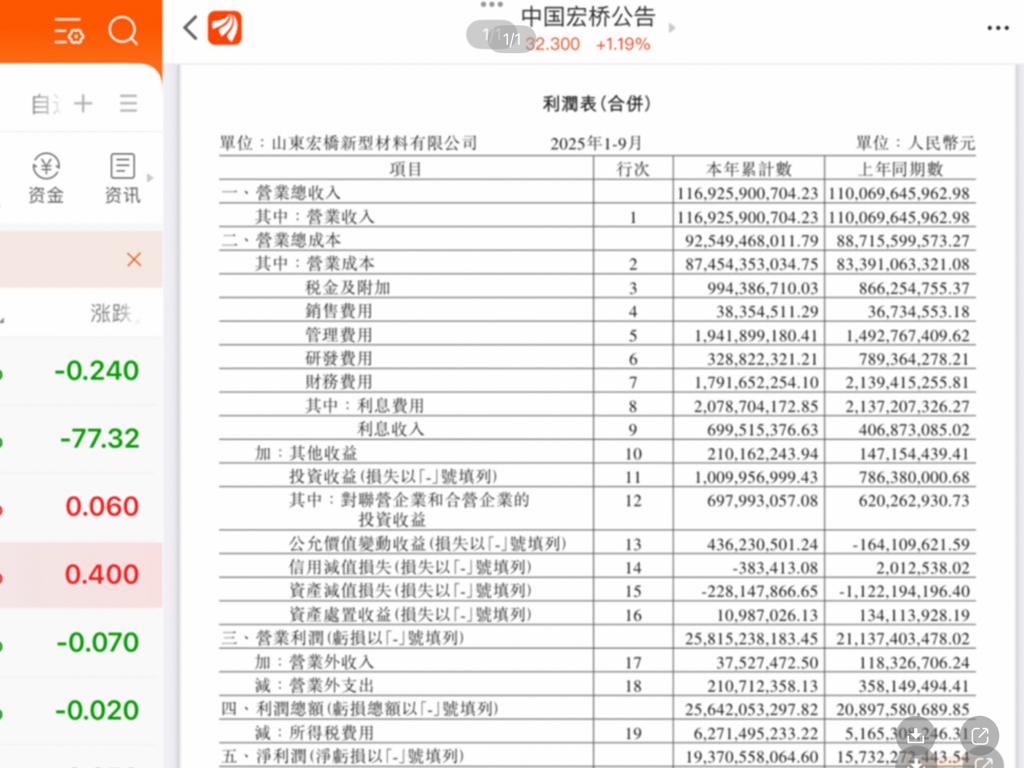Select the stock row showing -0.070
The height and width of the screenshot is (768, 1024).
(81, 642)
